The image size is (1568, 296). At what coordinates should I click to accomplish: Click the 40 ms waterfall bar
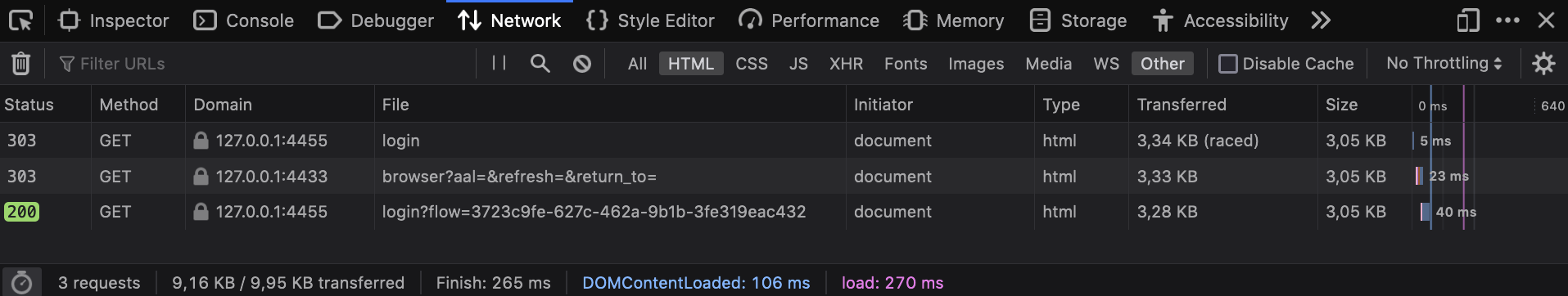point(1426,212)
